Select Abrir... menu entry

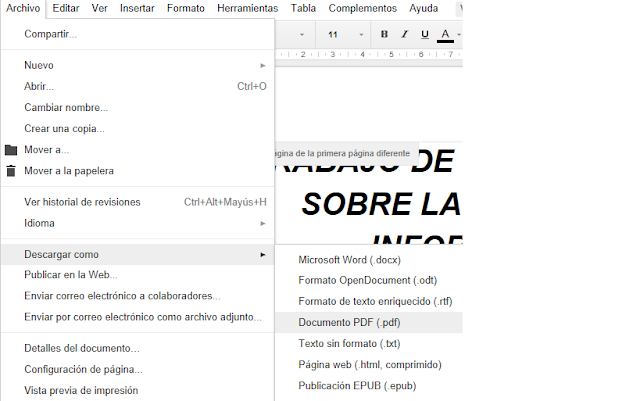(x=138, y=86)
